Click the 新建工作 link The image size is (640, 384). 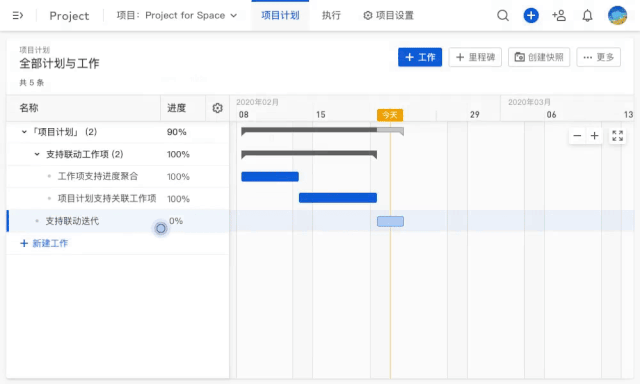click(44, 243)
